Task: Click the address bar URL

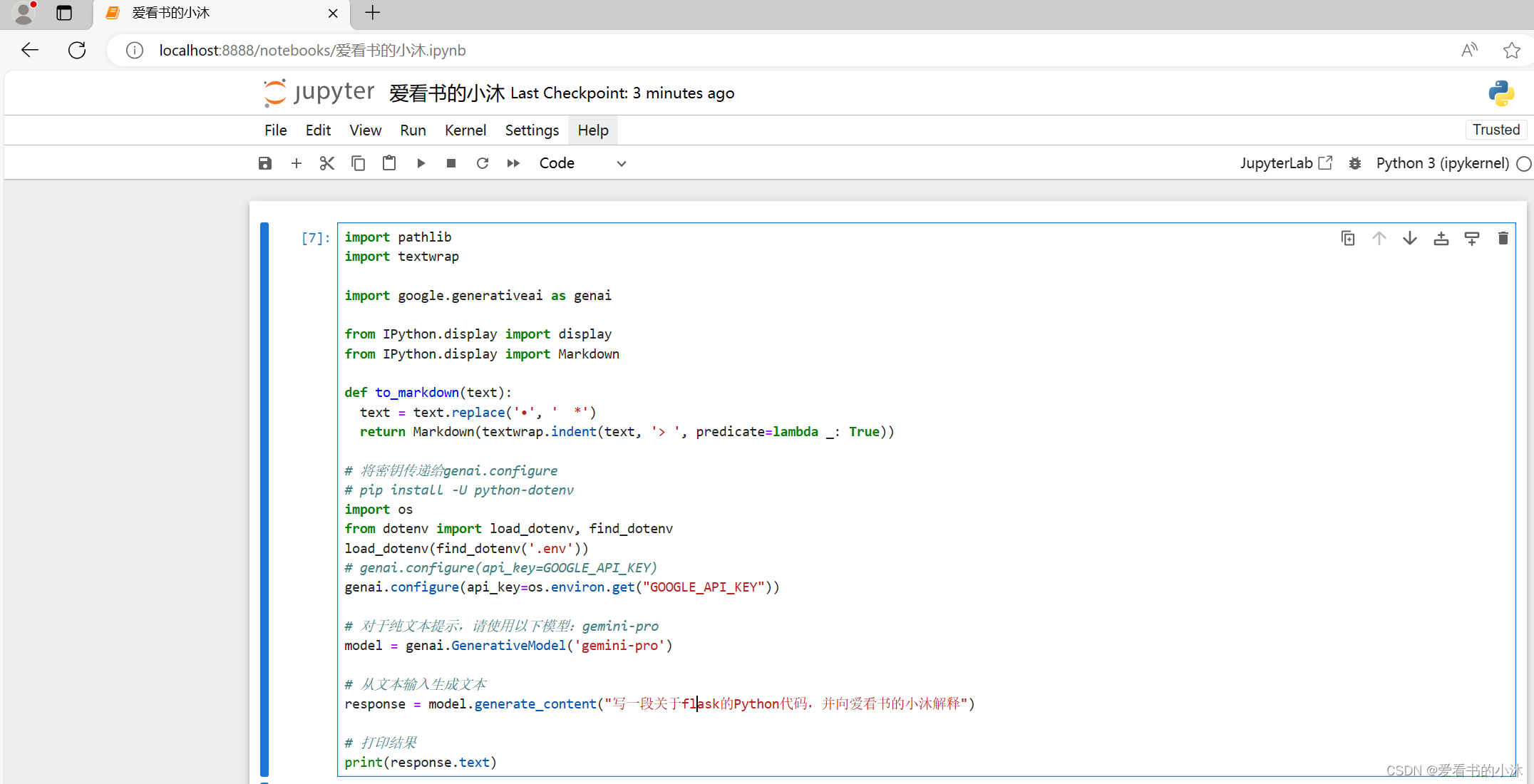Action: pos(312,51)
